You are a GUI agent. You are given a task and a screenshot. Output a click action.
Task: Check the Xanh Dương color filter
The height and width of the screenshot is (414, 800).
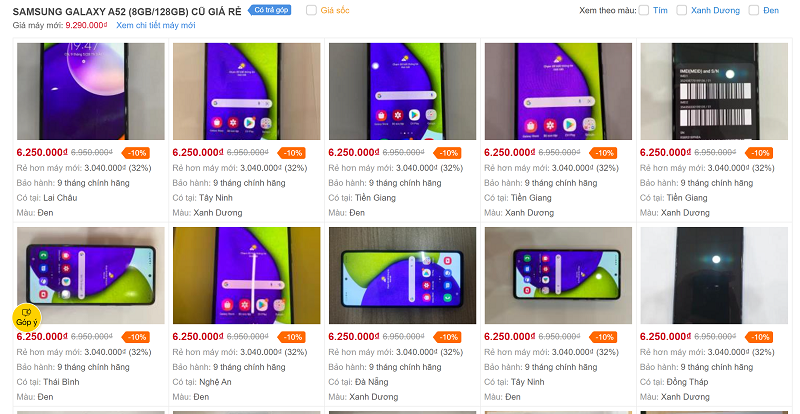[x=682, y=10]
